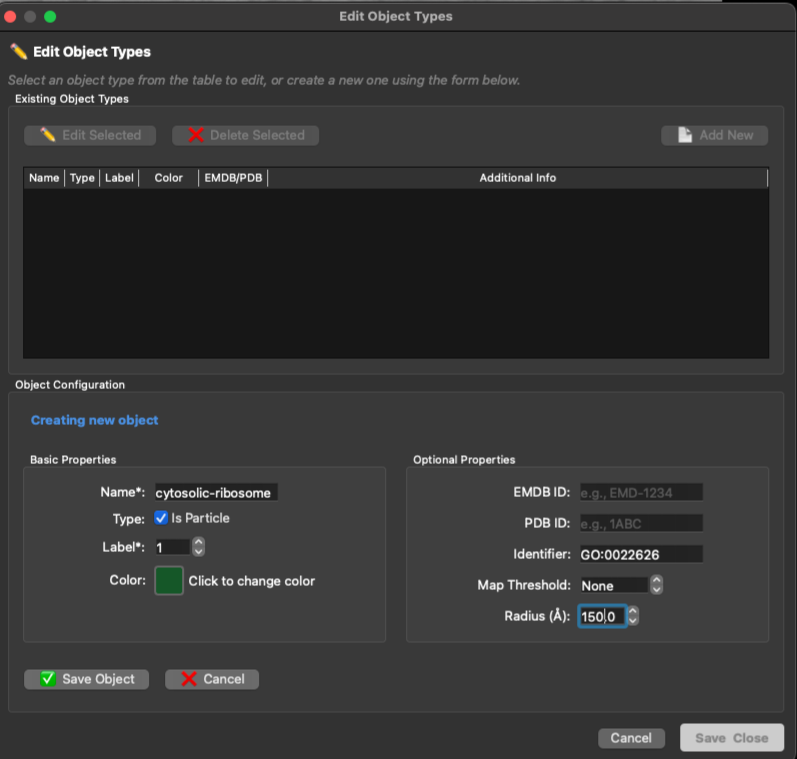This screenshot has height=759, width=797.
Task: Click the Edit Selected pencil button
Action: [90, 135]
